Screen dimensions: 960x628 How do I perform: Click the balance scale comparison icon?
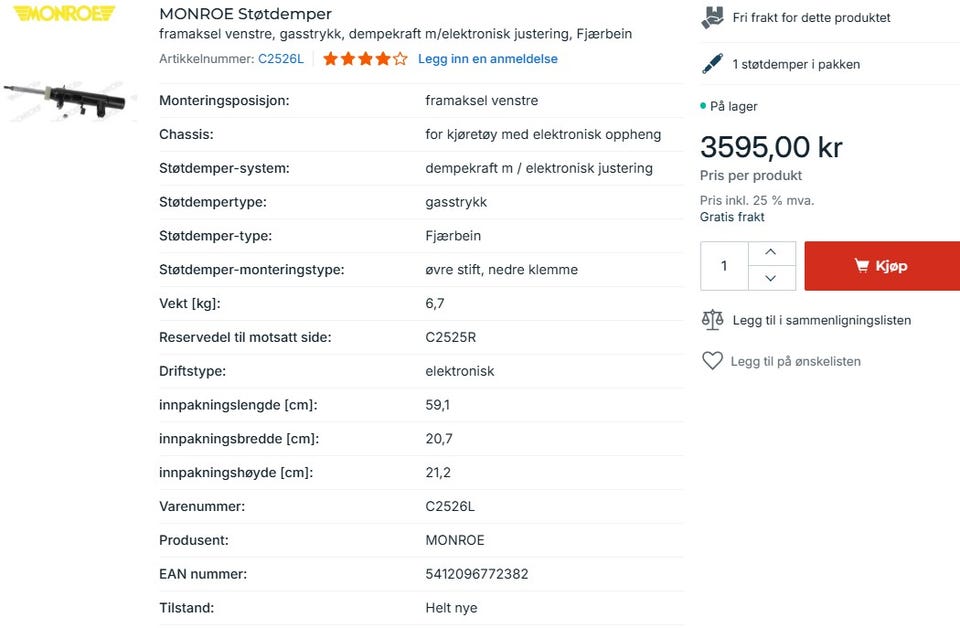[712, 320]
